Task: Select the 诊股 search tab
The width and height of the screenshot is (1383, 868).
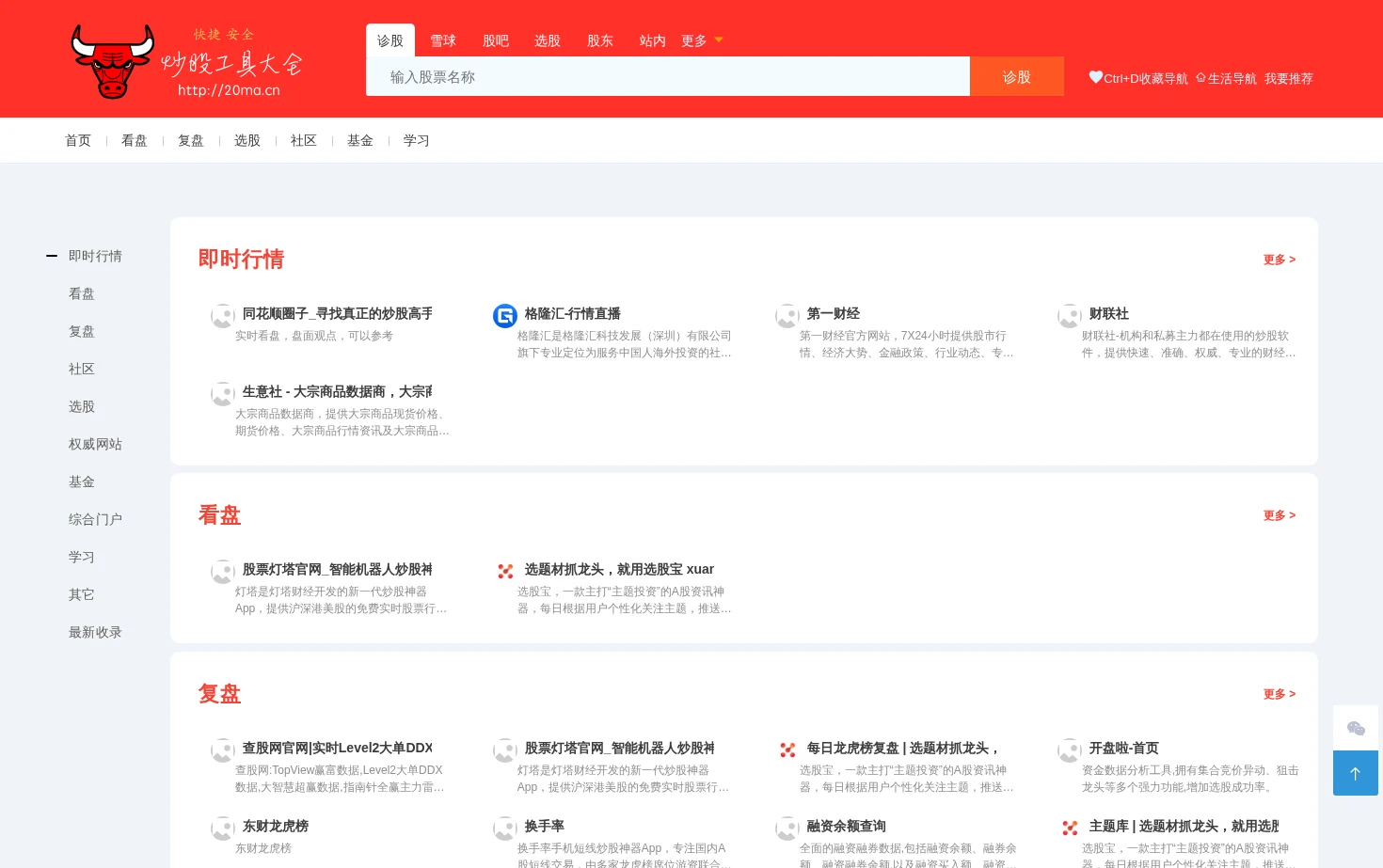Action: [x=390, y=40]
